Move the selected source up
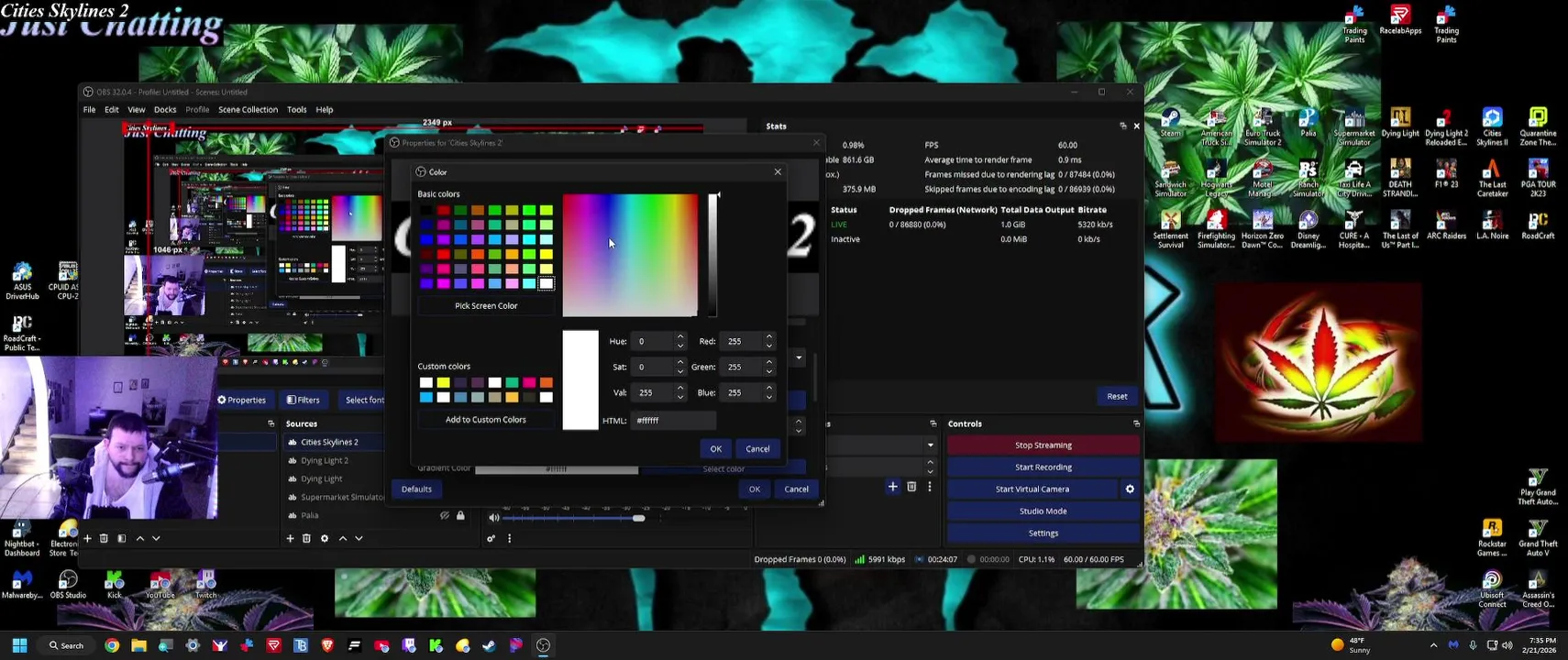Viewport: 1568px width, 660px height. 343,538
